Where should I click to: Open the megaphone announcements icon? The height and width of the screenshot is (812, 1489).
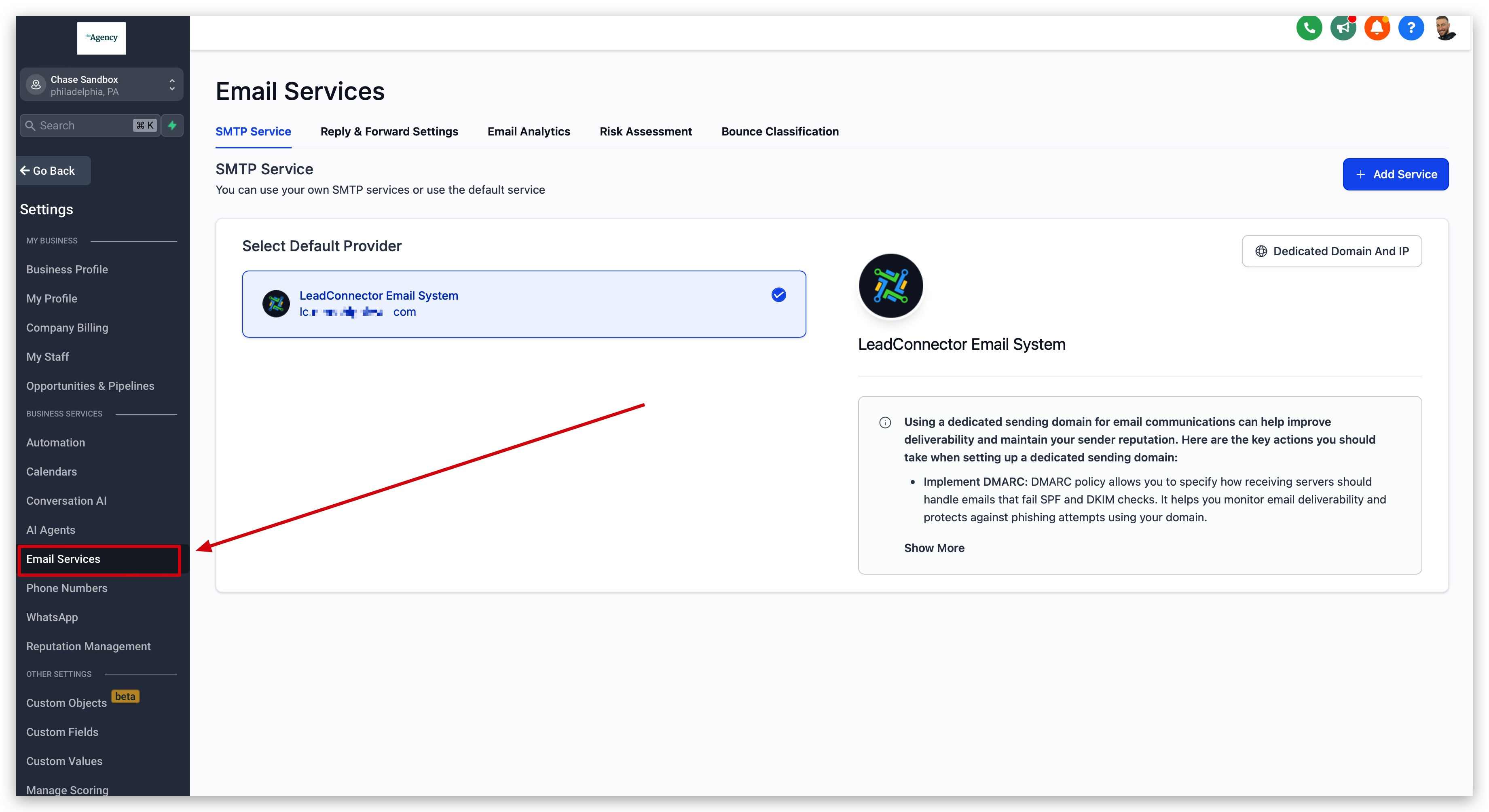[x=1343, y=28]
